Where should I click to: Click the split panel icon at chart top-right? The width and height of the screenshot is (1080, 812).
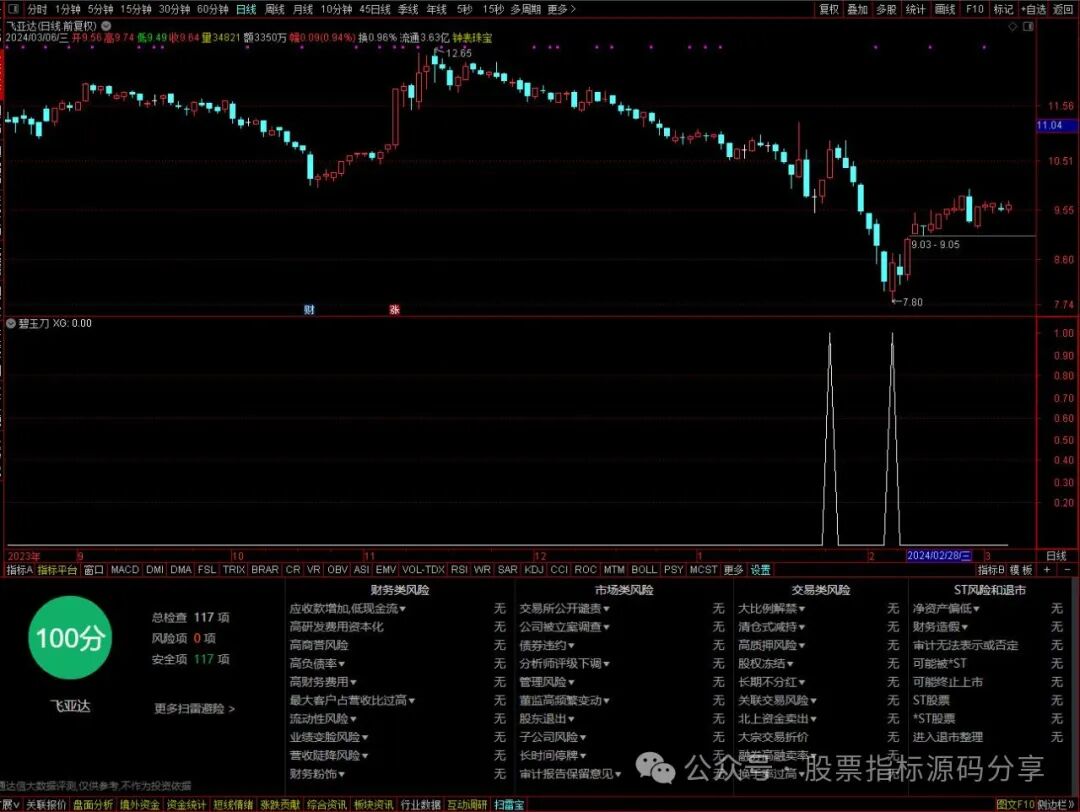click(1028, 26)
